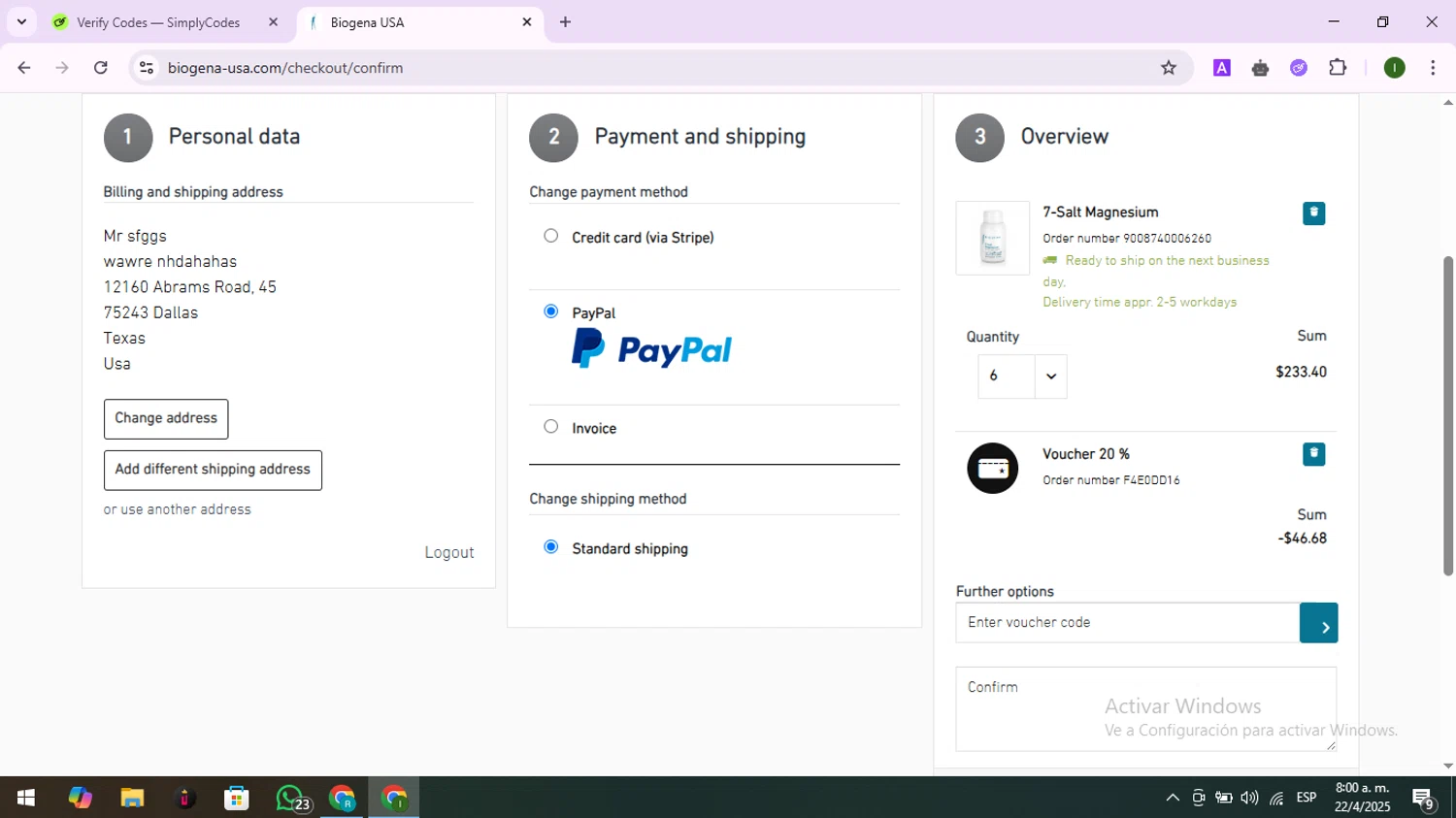Click the page vertical scrollbar thumb

click(x=1448, y=415)
